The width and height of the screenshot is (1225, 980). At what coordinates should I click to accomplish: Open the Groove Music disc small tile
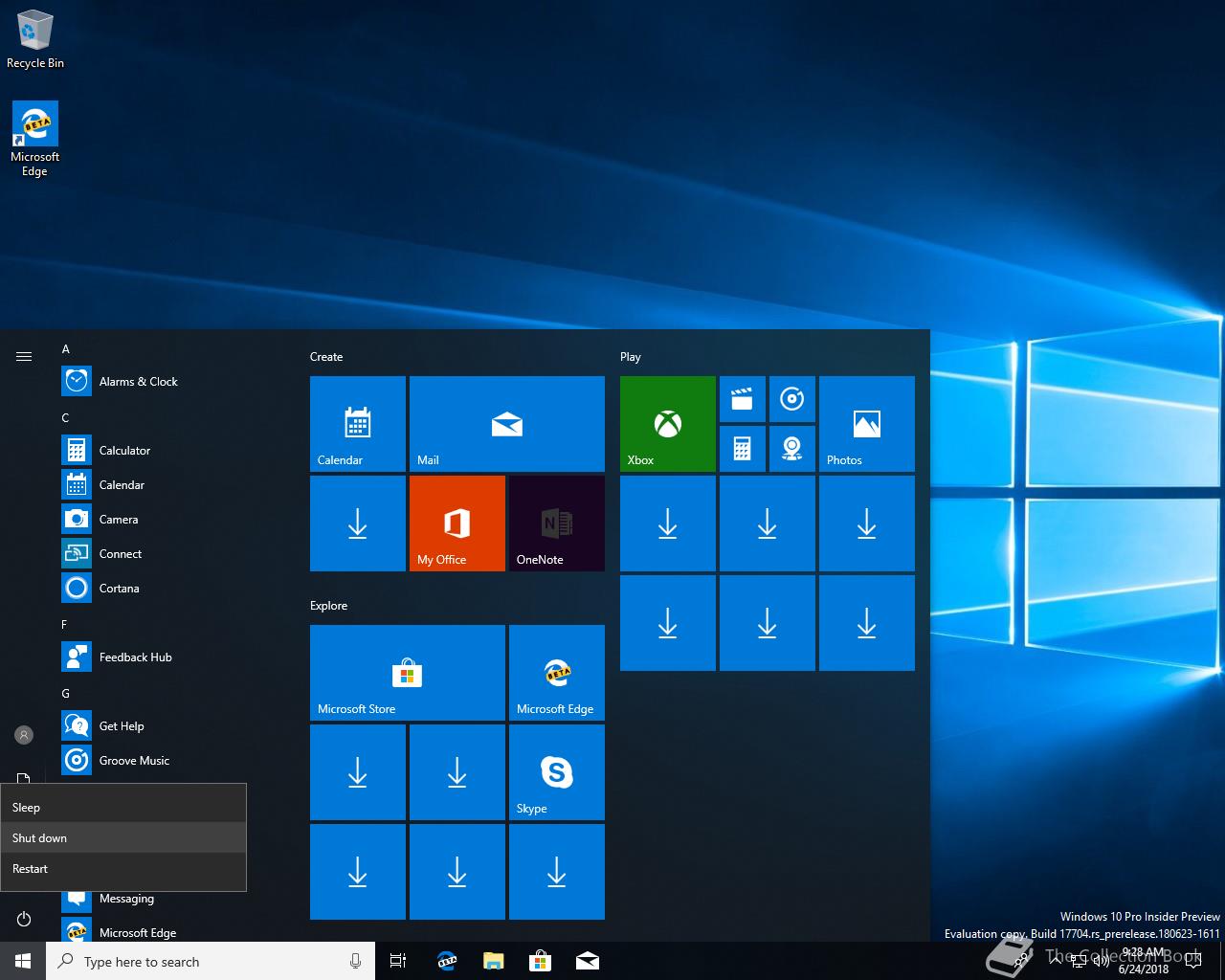792,399
